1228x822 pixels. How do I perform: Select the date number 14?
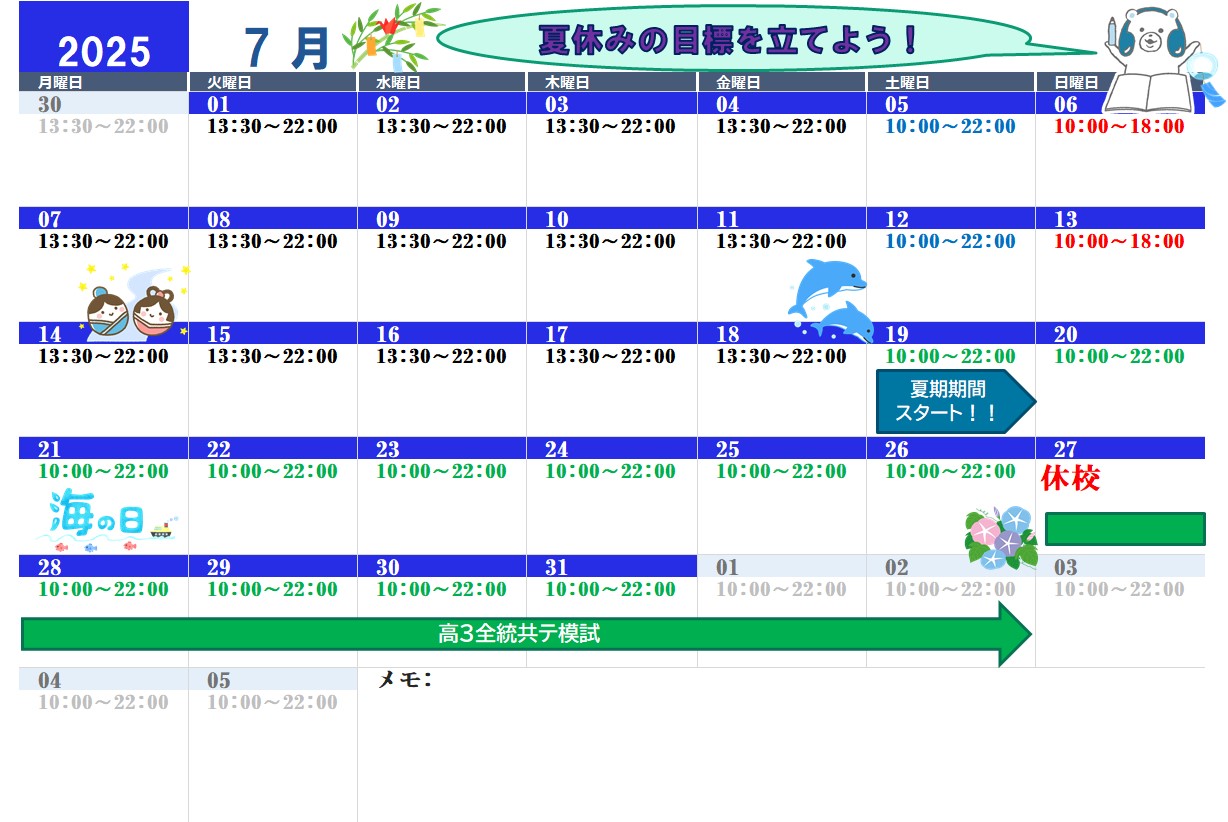pyautogui.click(x=50, y=334)
